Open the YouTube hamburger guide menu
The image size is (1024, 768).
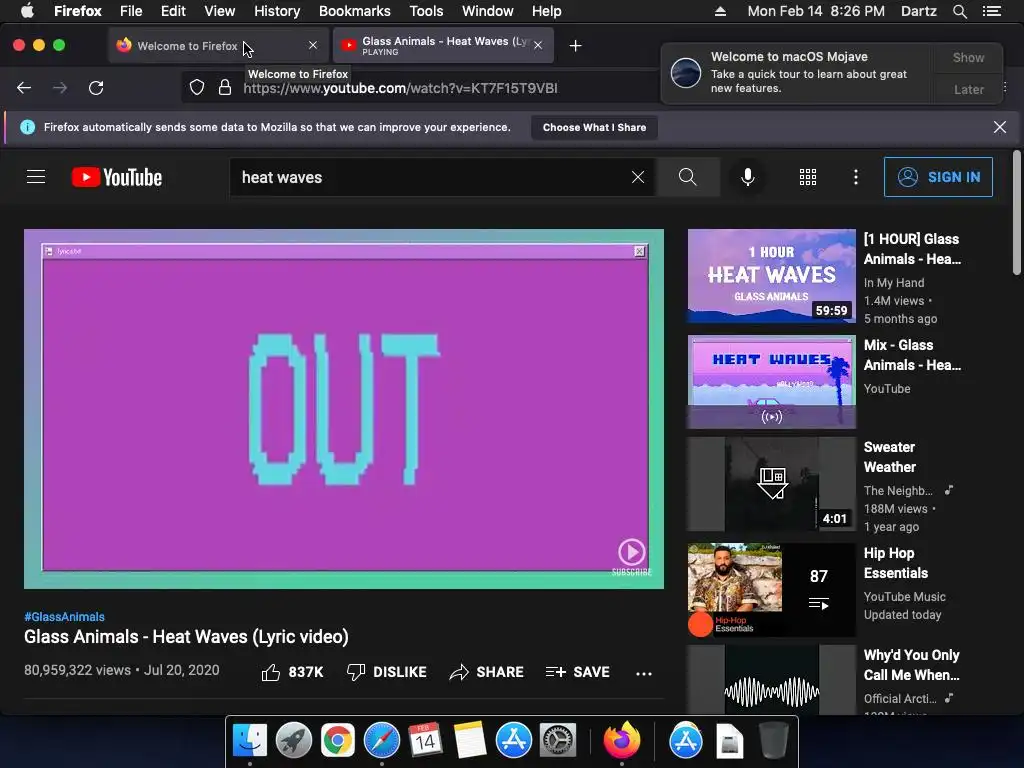tap(36, 177)
